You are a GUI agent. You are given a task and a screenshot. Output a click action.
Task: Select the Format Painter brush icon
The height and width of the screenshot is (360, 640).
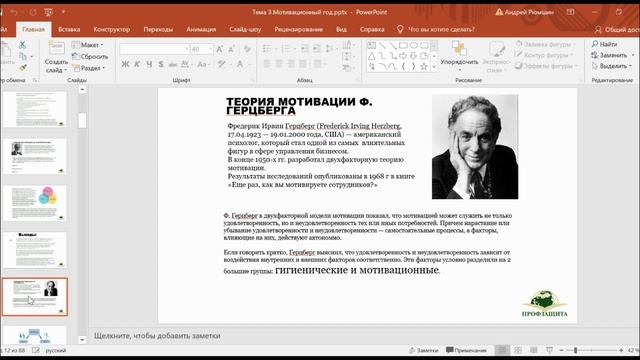pyautogui.click(x=23, y=67)
